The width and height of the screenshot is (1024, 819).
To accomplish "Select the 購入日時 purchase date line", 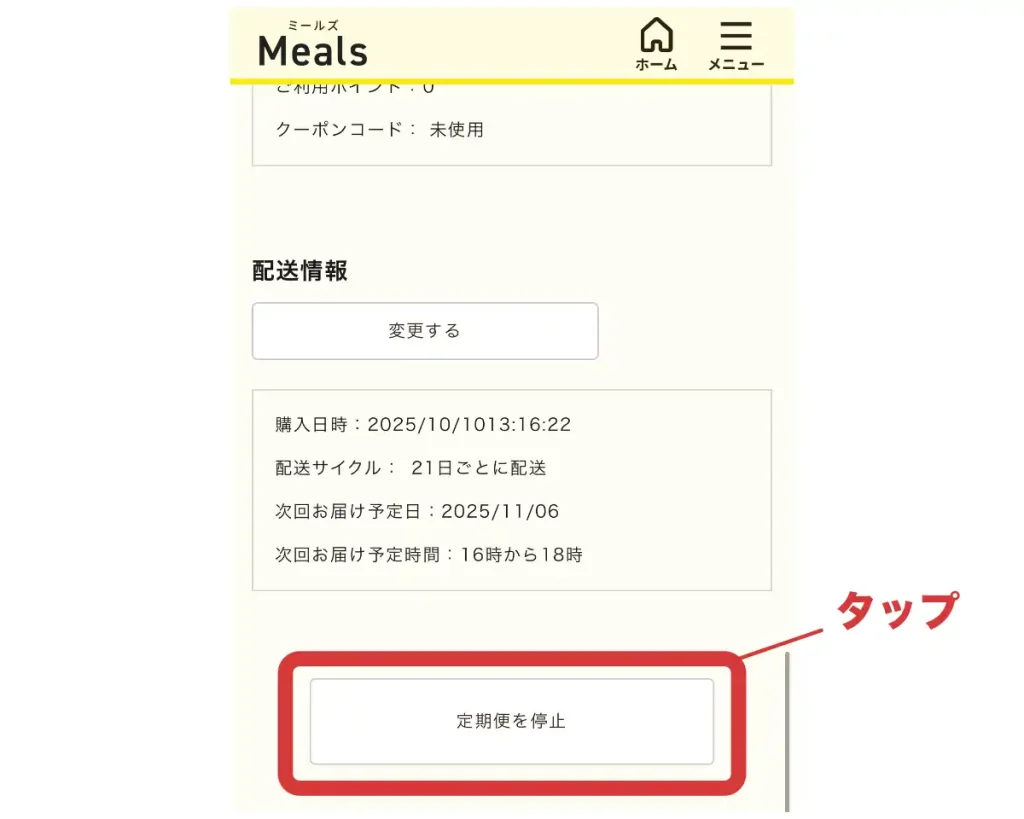I will [x=423, y=424].
